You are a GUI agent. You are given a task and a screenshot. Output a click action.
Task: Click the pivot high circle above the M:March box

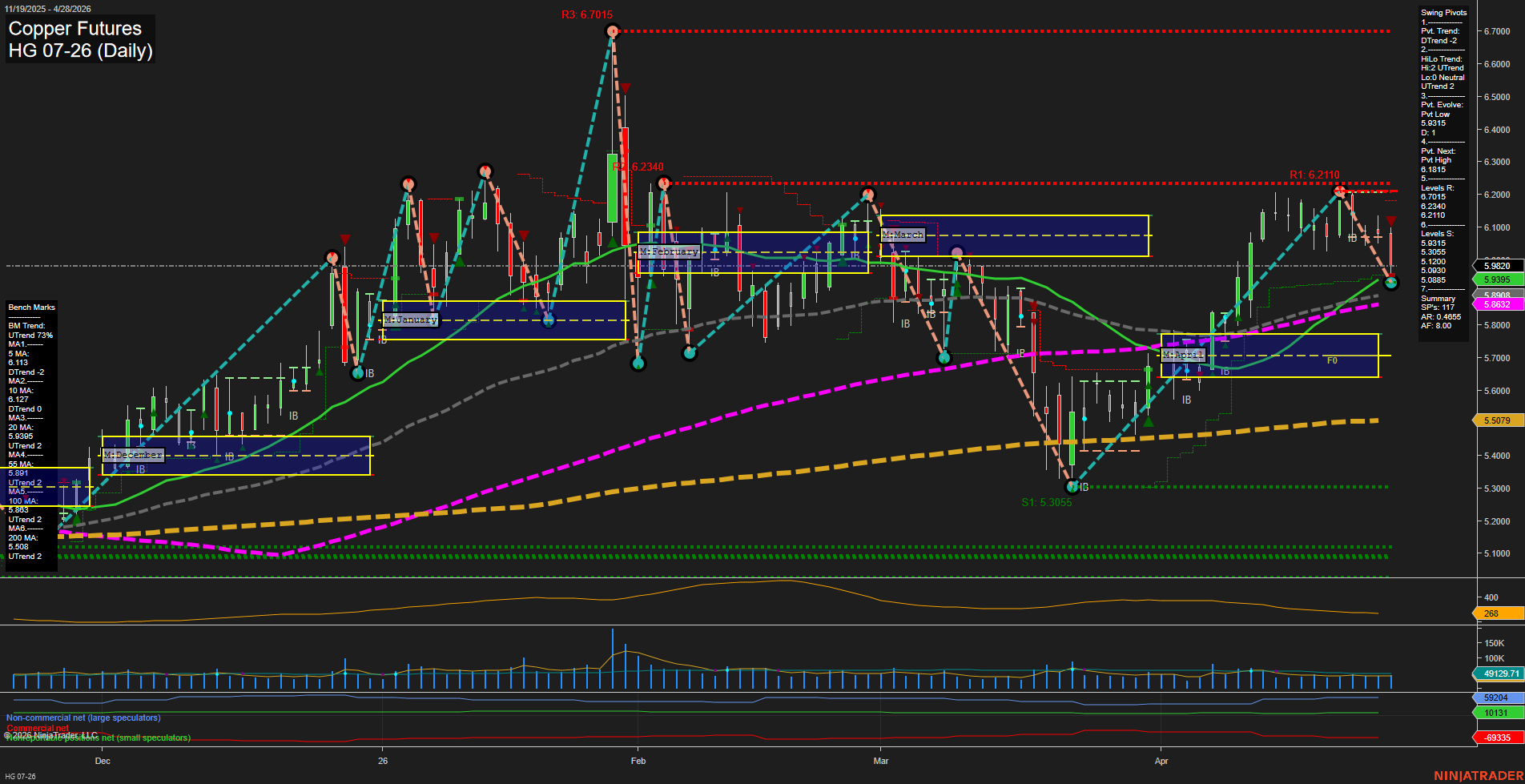pos(868,195)
